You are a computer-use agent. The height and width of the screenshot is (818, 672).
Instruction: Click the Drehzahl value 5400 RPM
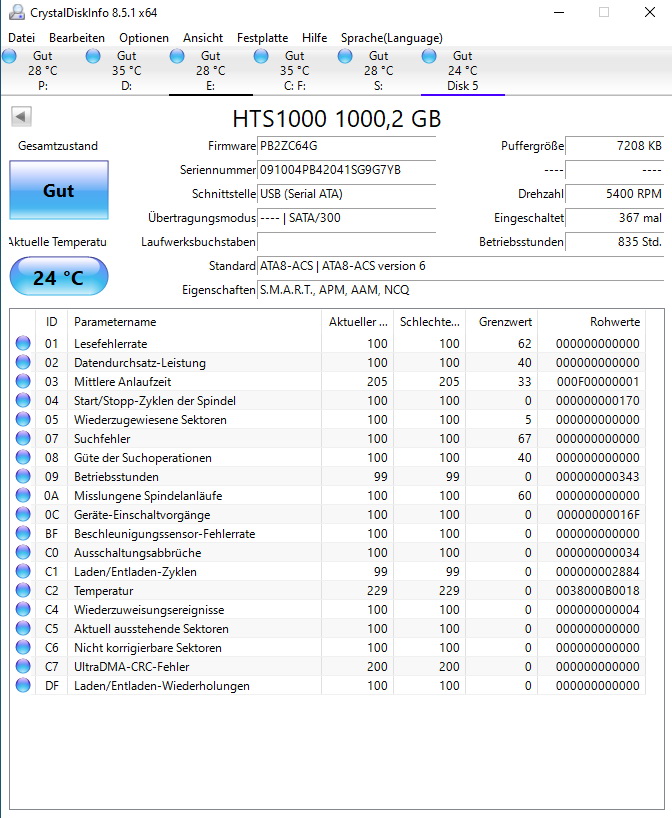[x=615, y=194]
